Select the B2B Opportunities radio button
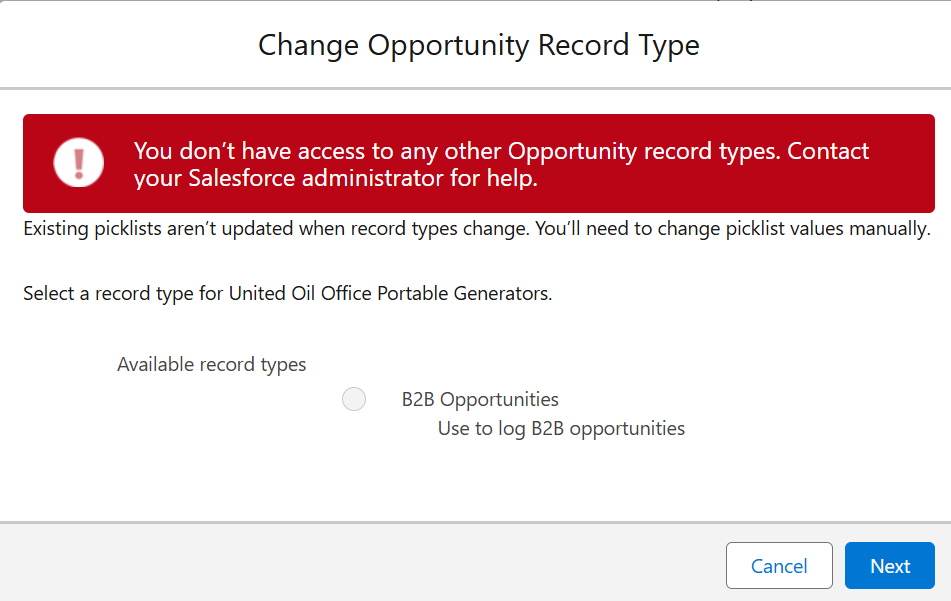The image size is (951, 601). click(354, 399)
